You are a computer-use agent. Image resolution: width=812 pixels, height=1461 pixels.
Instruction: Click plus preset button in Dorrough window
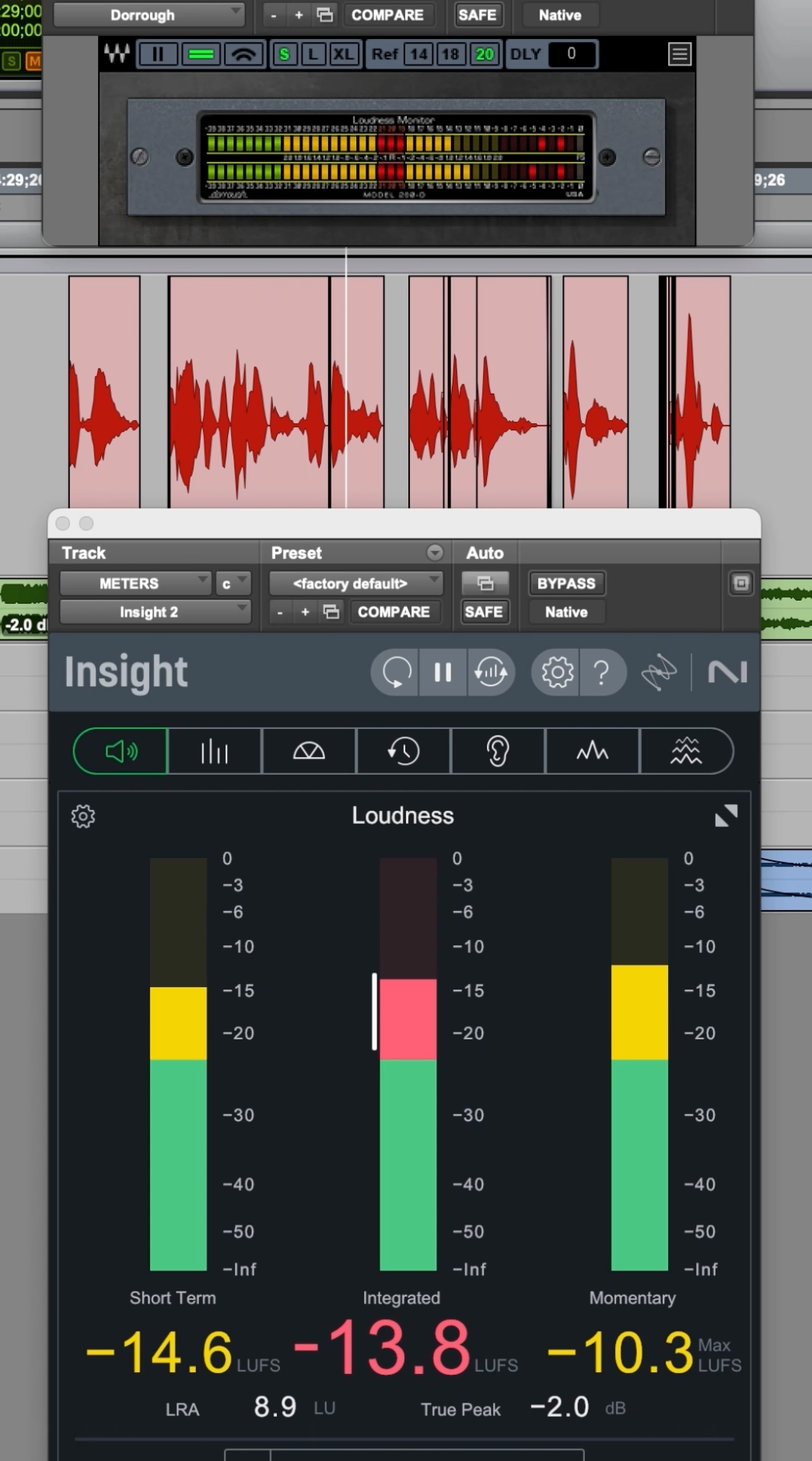[x=299, y=15]
